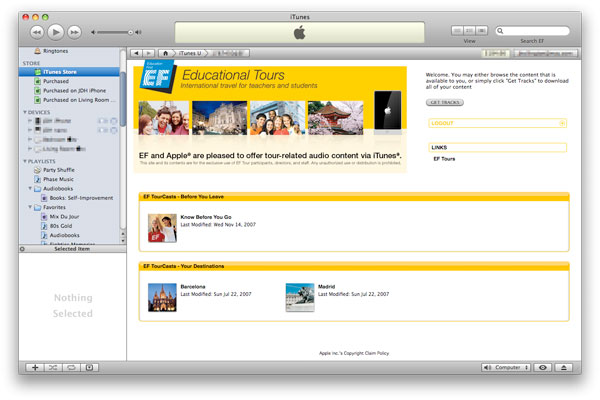Click the search magnifier icon

pos(500,31)
